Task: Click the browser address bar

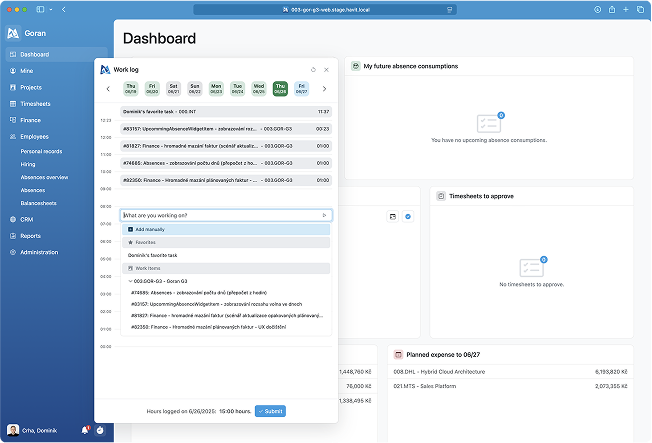Action: coord(325,10)
